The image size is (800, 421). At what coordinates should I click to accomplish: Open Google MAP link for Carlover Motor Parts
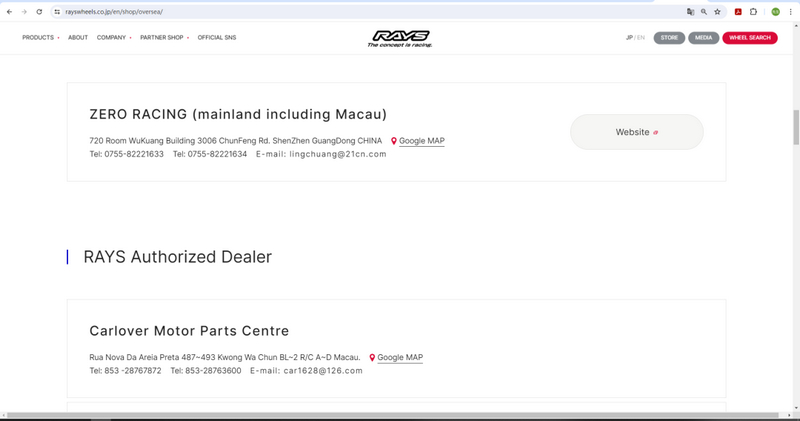point(399,358)
